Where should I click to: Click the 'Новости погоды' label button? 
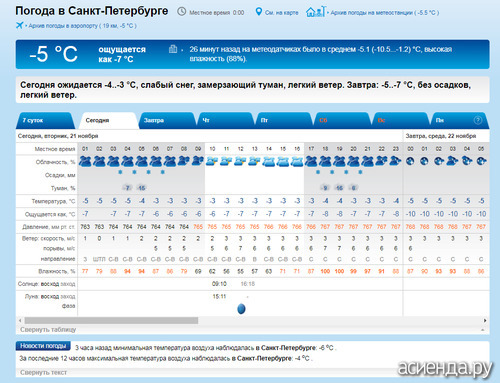43,346
